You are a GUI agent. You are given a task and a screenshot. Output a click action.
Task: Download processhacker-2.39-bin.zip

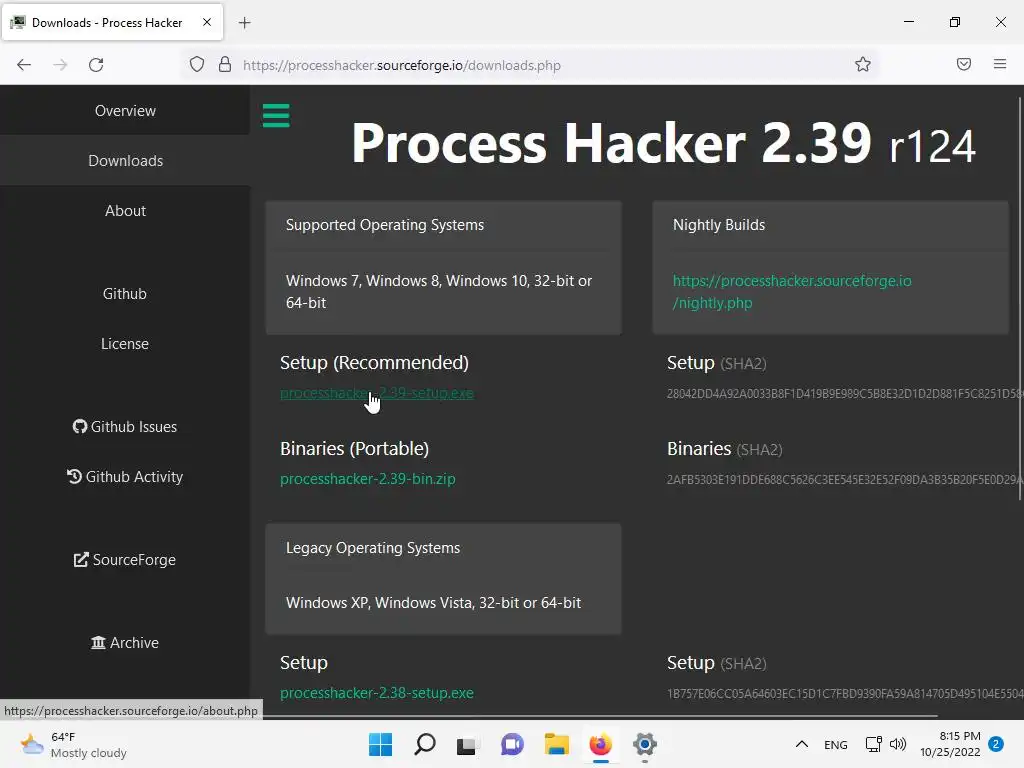[368, 479]
